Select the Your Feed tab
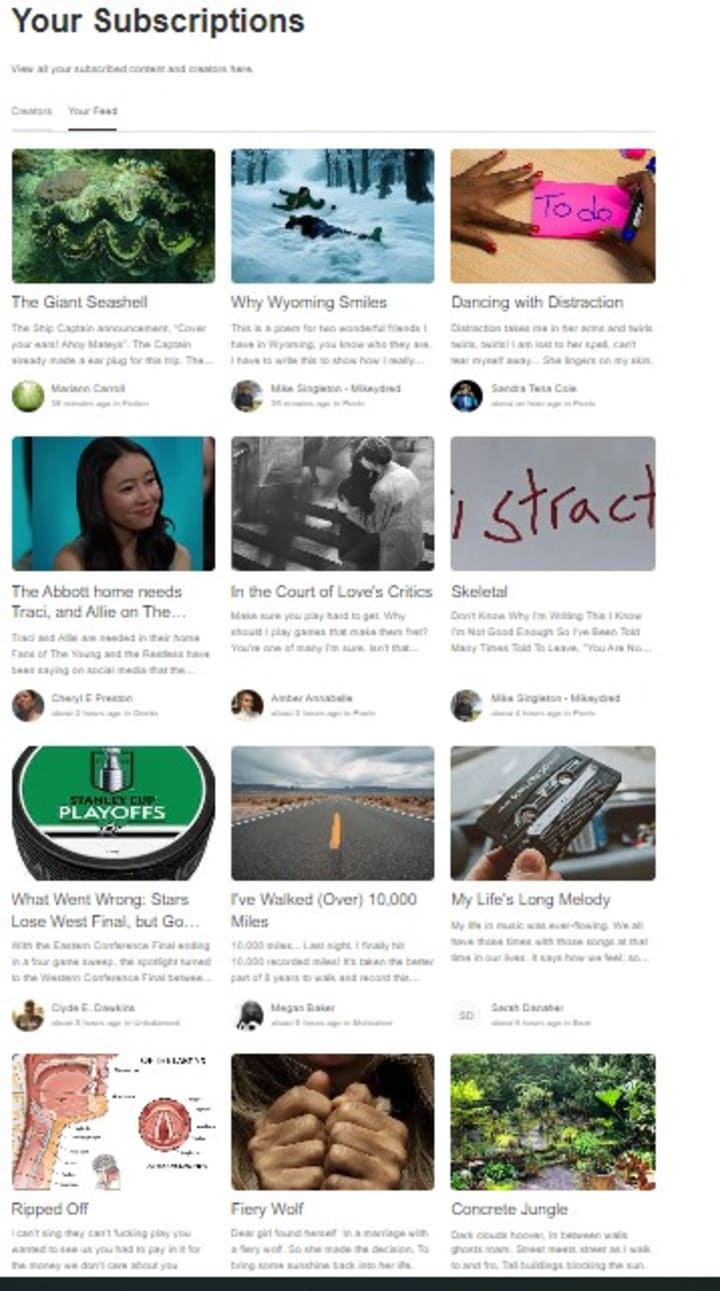720x1291 pixels. 92,111
